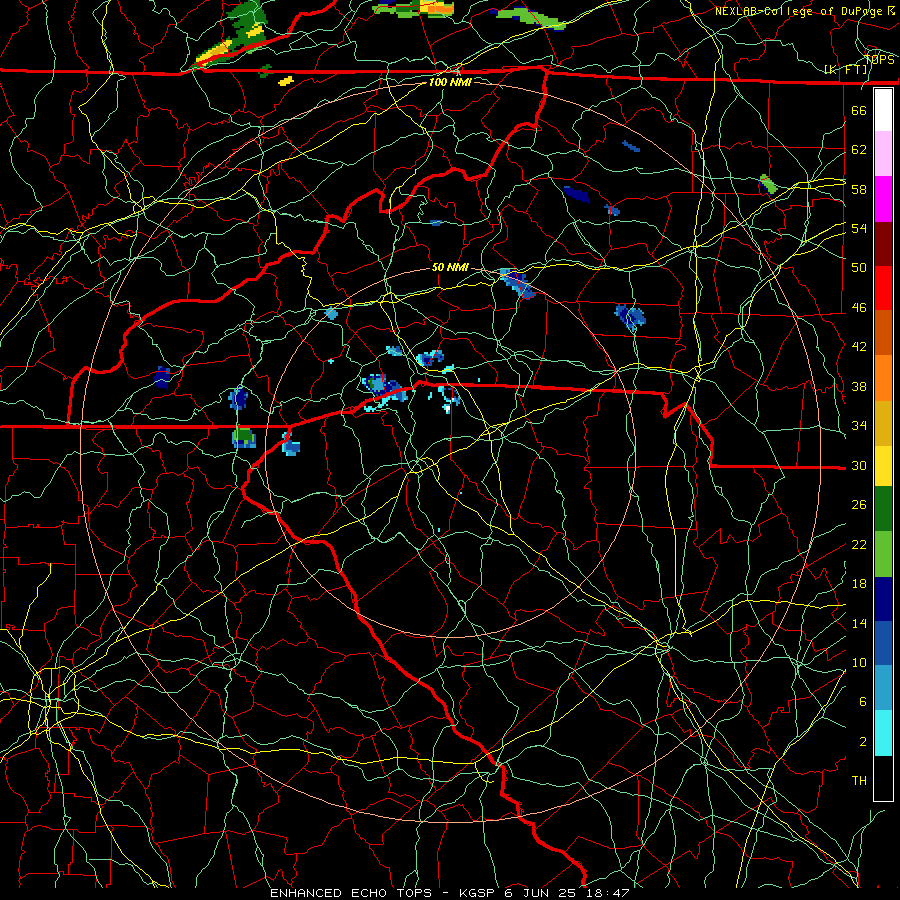900x900 pixels.
Task: Click the "100 NMI" range ring label
Action: coord(450,82)
